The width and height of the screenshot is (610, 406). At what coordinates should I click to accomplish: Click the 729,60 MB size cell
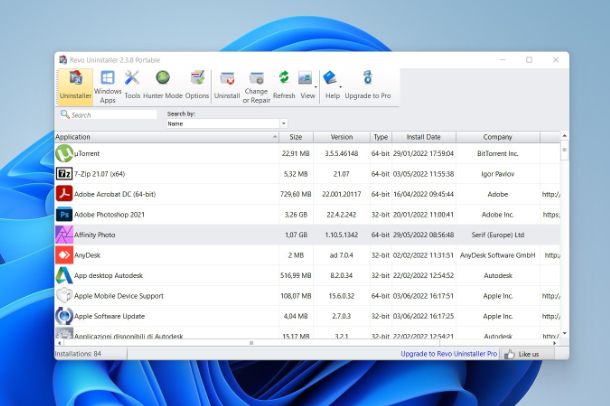[296, 194]
